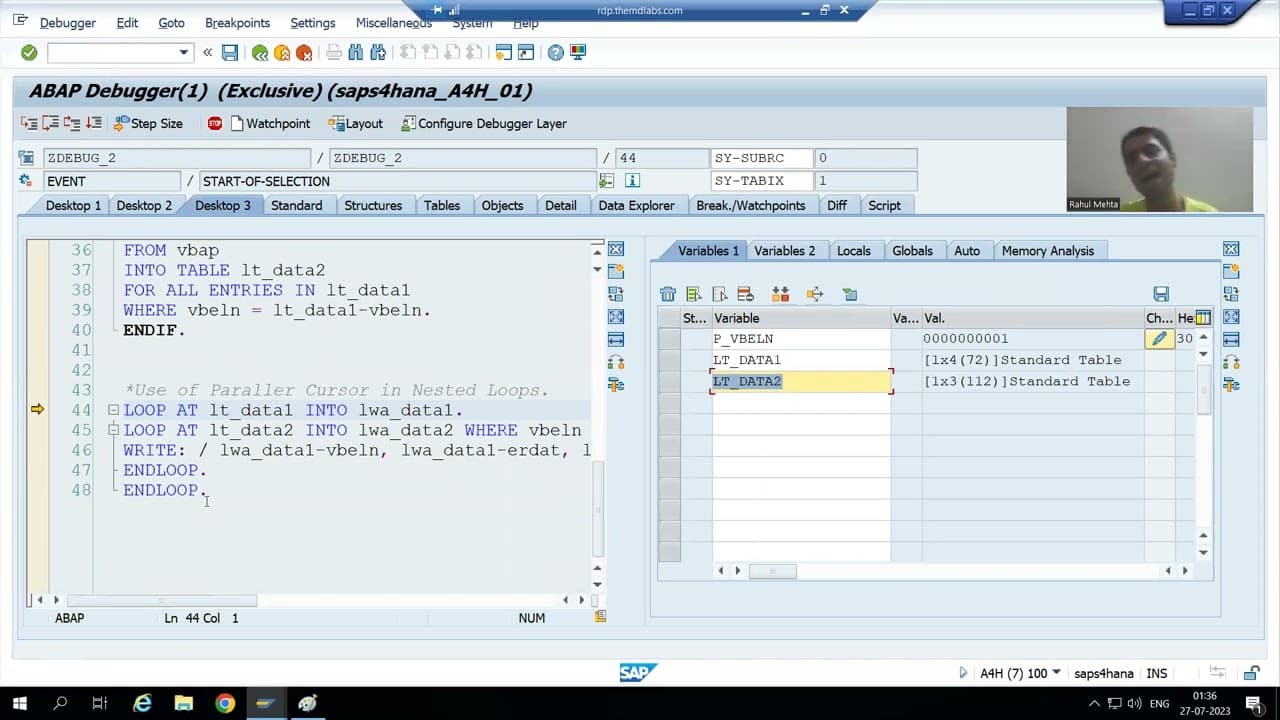1280x720 pixels.
Task: Switch to the Script tab
Action: (885, 205)
